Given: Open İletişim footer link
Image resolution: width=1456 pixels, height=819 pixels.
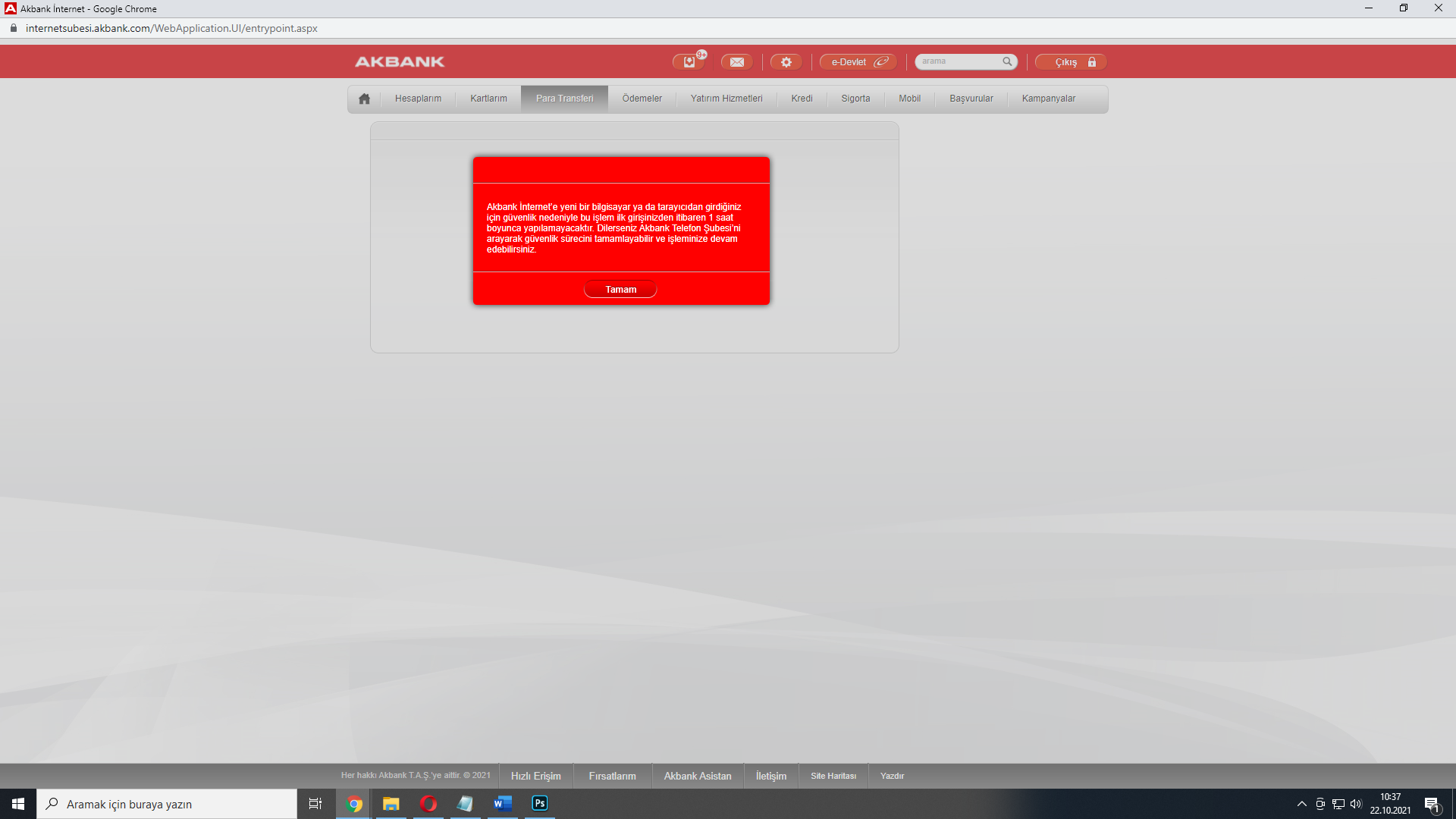Looking at the screenshot, I should click(x=771, y=776).
